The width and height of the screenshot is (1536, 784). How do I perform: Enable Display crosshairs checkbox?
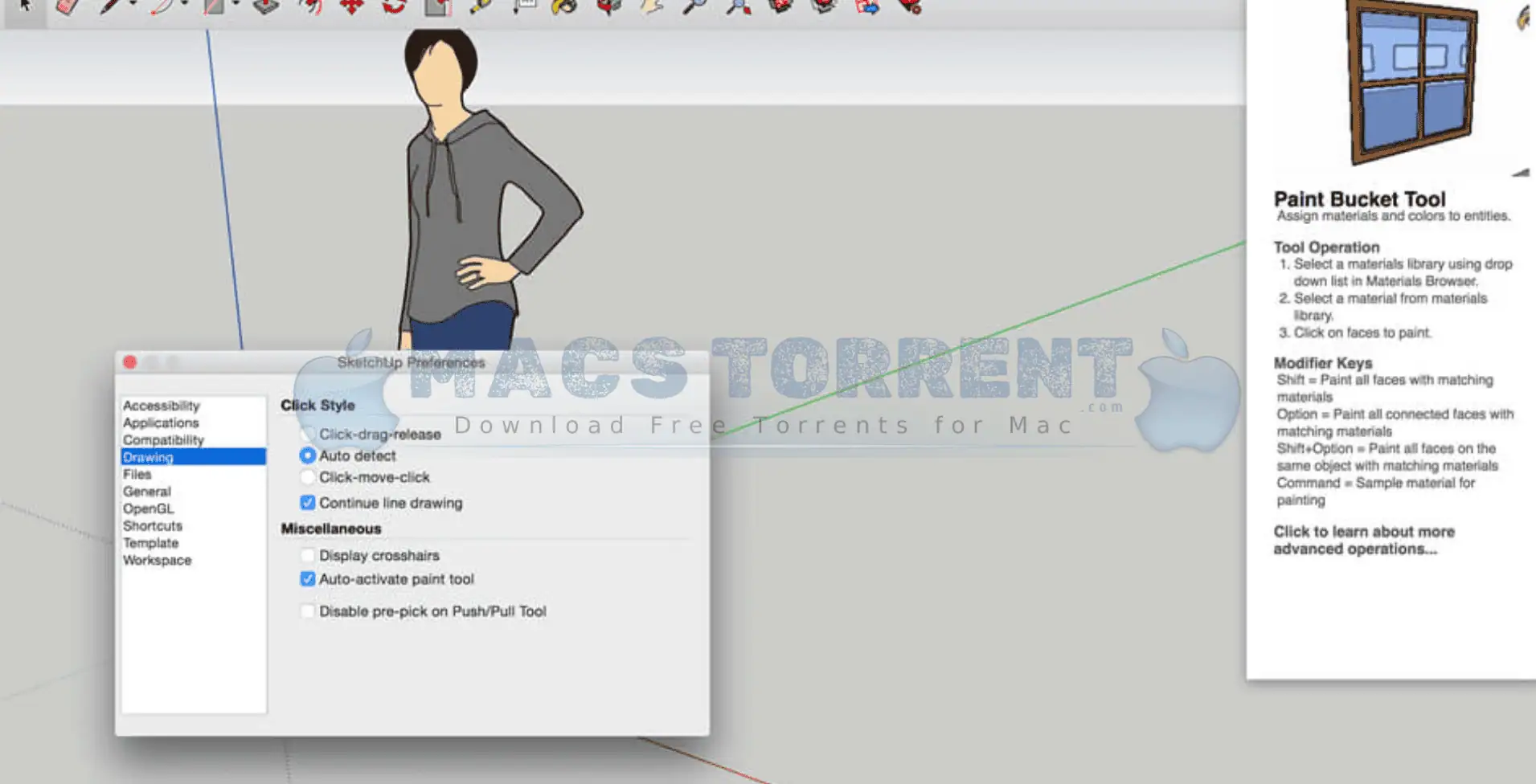307,555
